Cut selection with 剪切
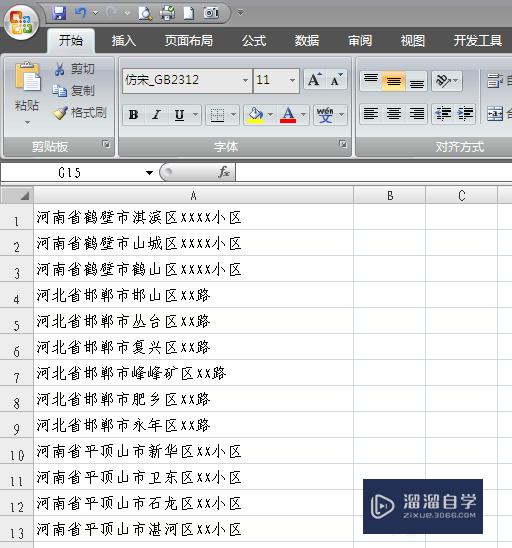The width and height of the screenshot is (512, 548). 75,69
